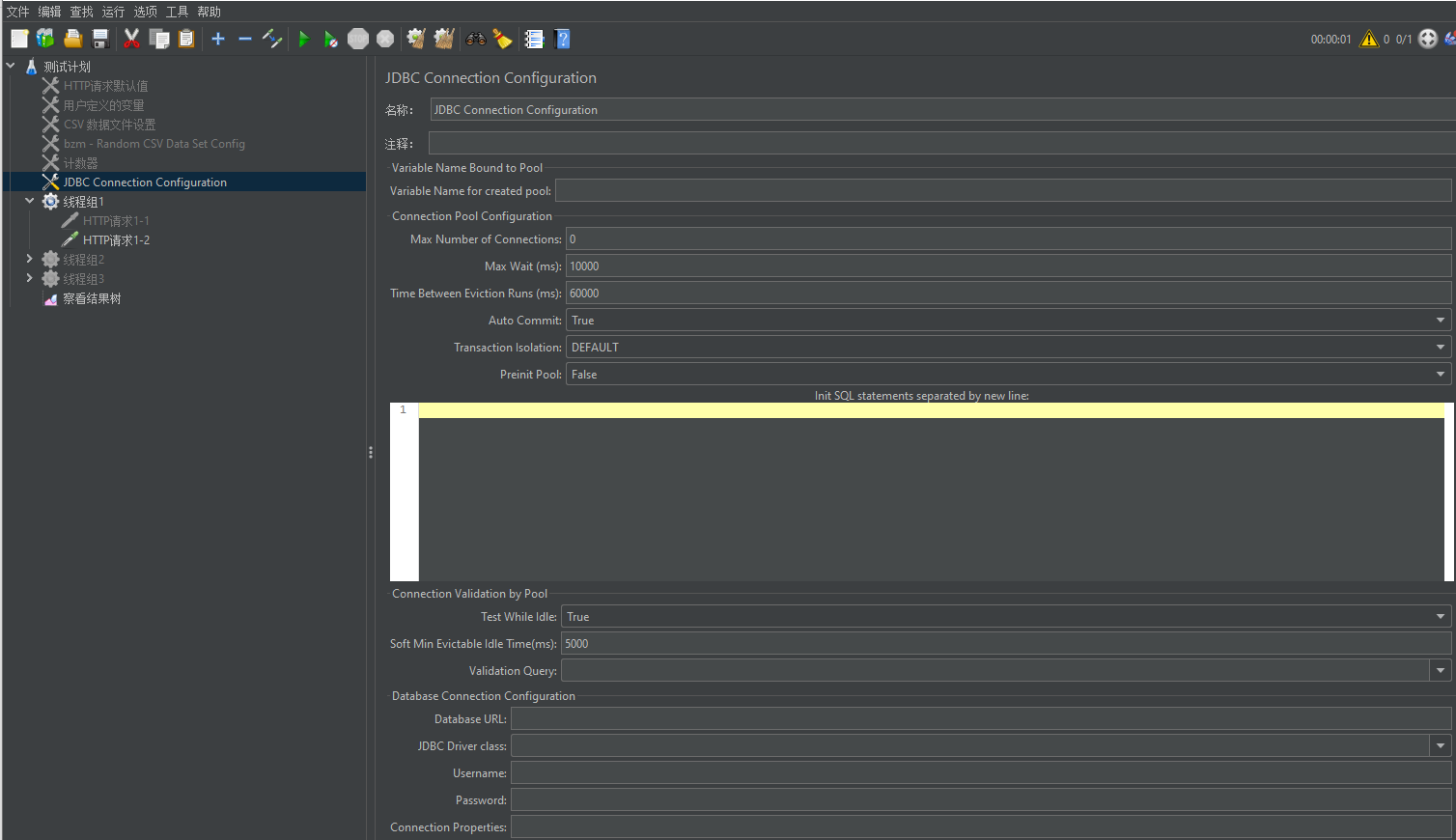This screenshot has width=1456, height=840.
Task: Click the Variable Name for created pool field
Action: click(x=1003, y=190)
